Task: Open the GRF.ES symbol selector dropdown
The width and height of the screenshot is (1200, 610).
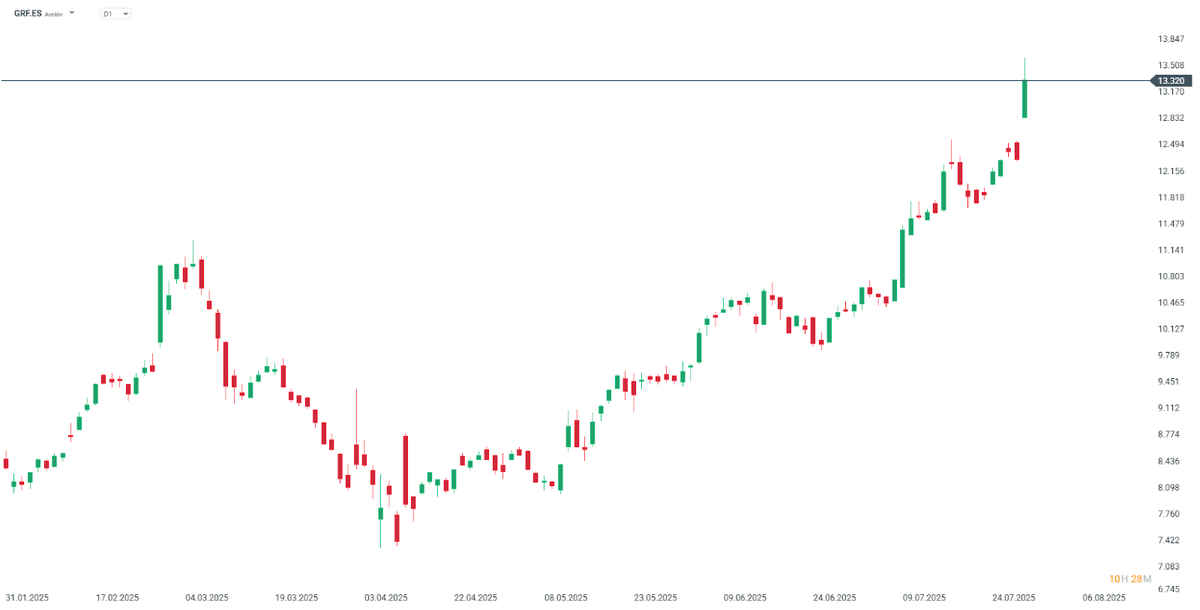Action: coord(72,13)
